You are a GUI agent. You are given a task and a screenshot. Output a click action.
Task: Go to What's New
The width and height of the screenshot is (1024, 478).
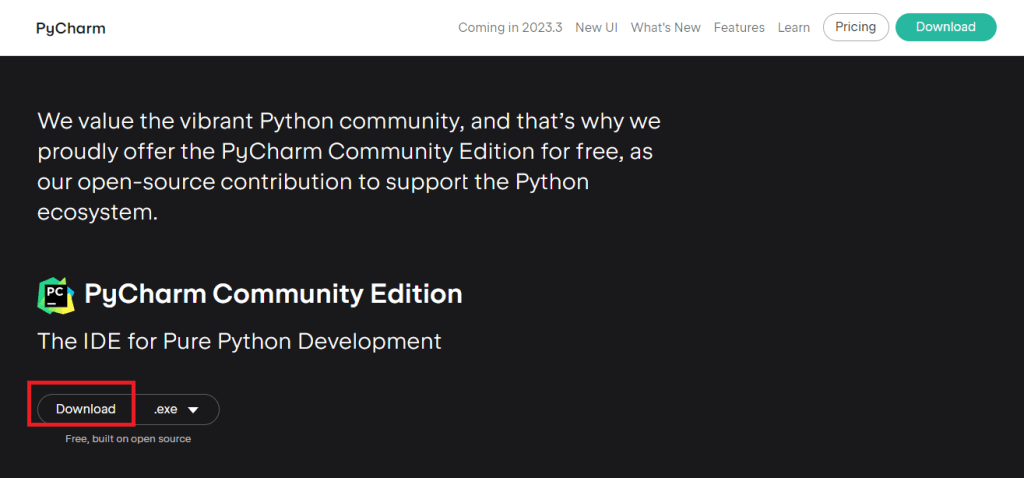[665, 27]
